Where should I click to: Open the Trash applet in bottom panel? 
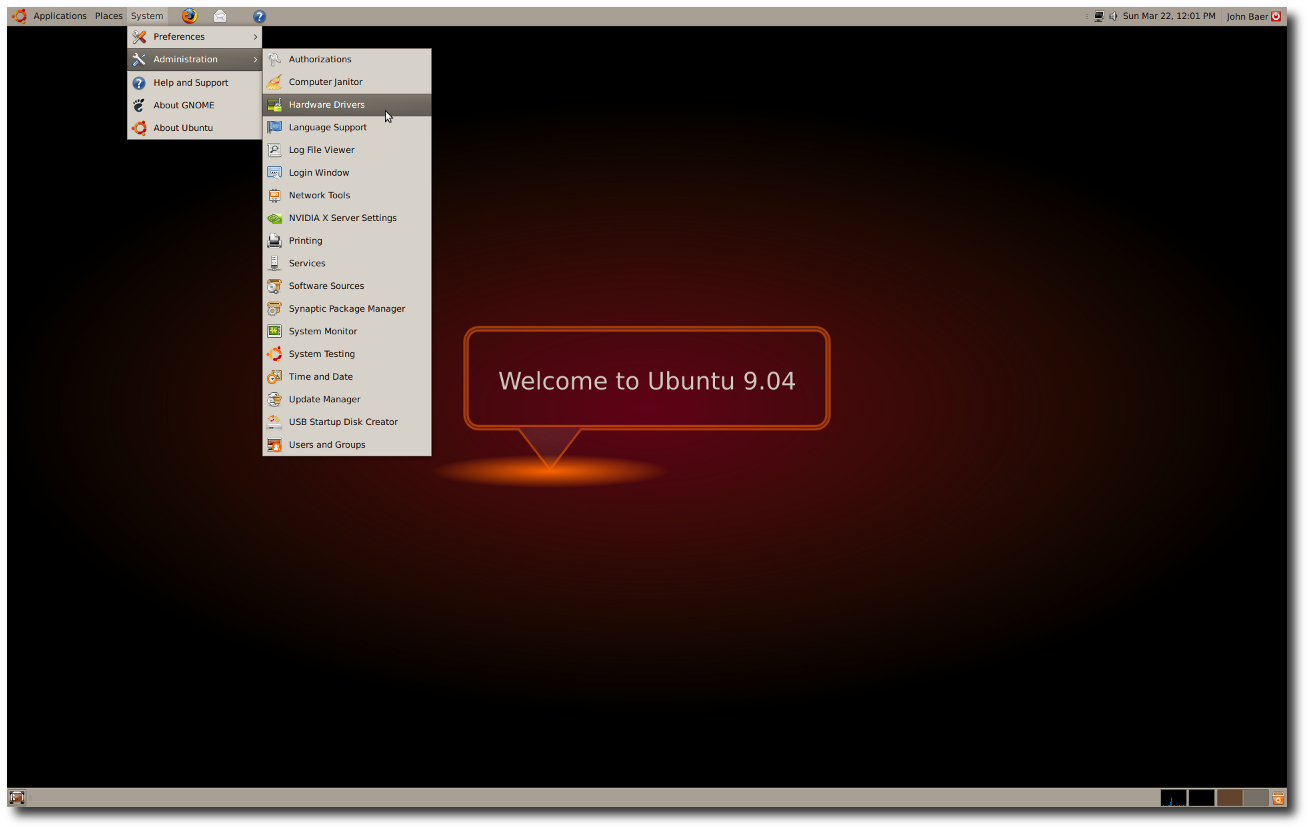(x=1278, y=797)
